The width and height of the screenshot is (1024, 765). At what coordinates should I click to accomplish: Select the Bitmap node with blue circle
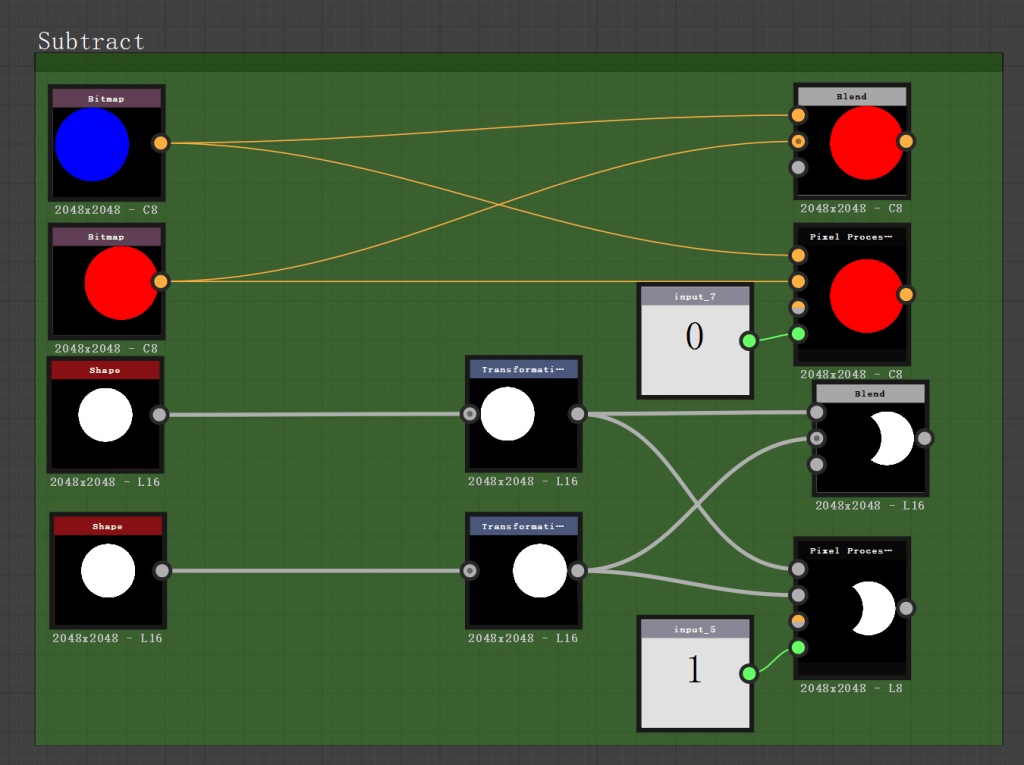[x=93, y=145]
